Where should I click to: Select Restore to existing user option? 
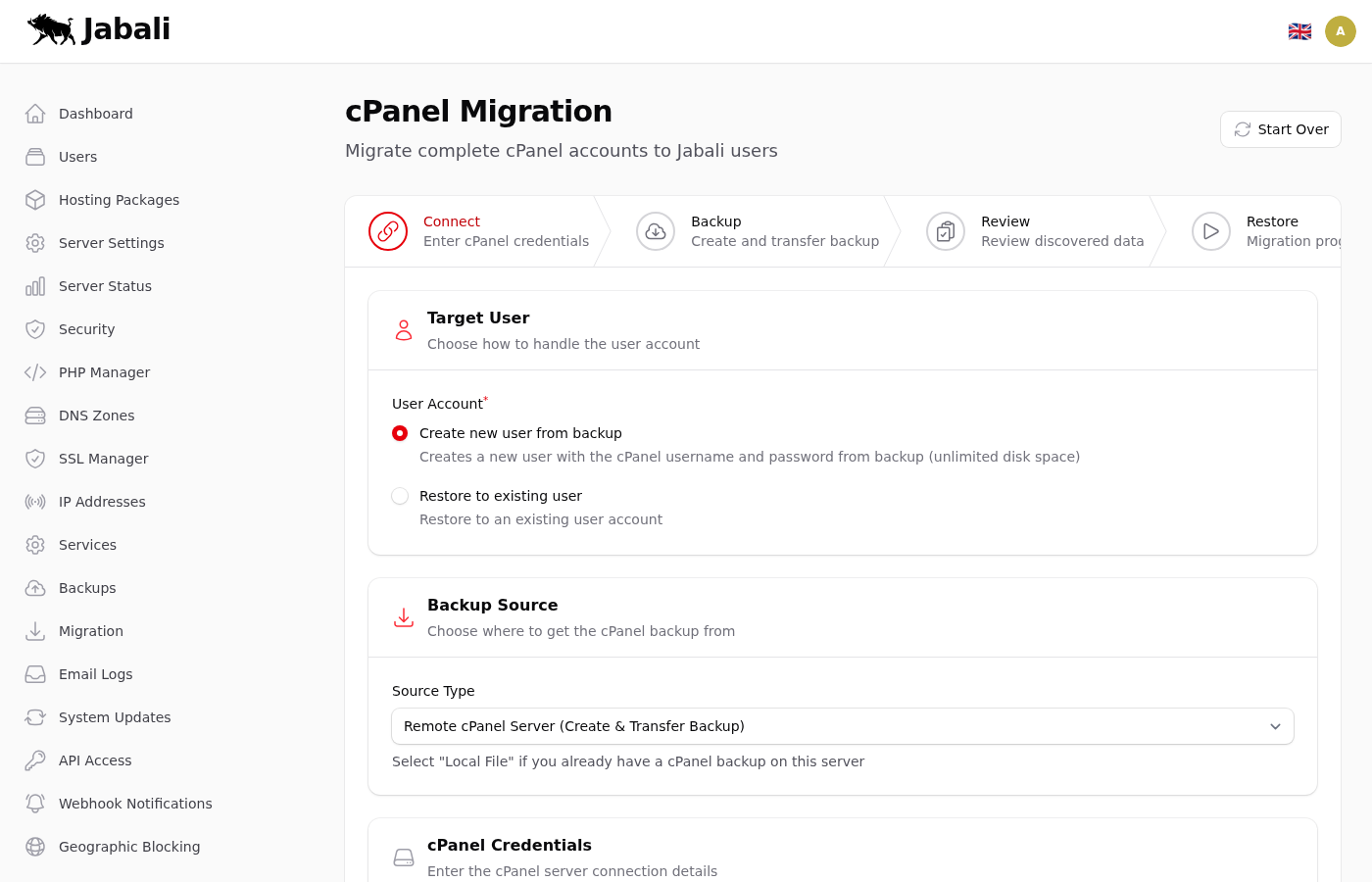pyautogui.click(x=400, y=496)
